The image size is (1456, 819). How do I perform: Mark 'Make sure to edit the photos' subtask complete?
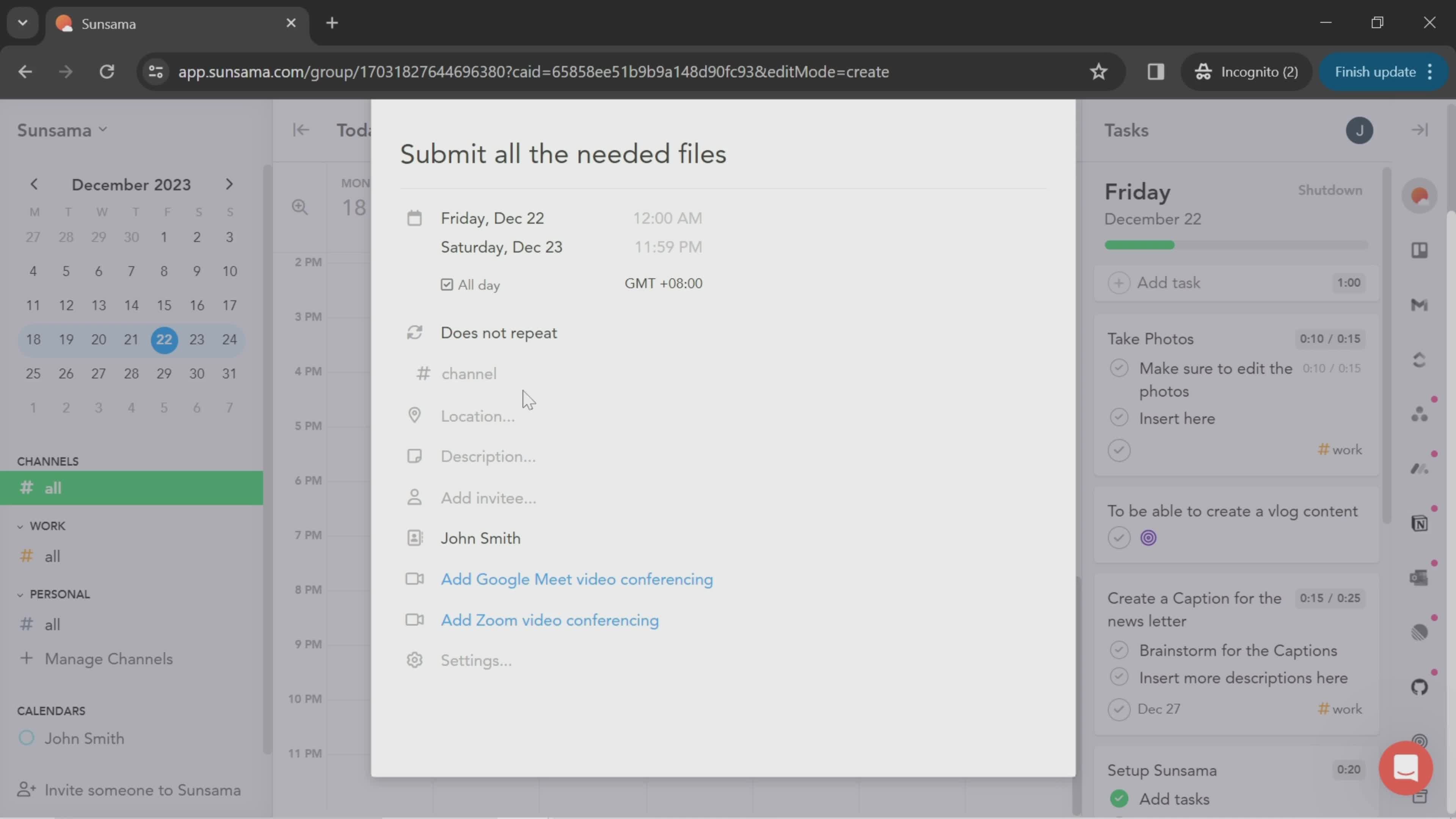click(x=1119, y=368)
